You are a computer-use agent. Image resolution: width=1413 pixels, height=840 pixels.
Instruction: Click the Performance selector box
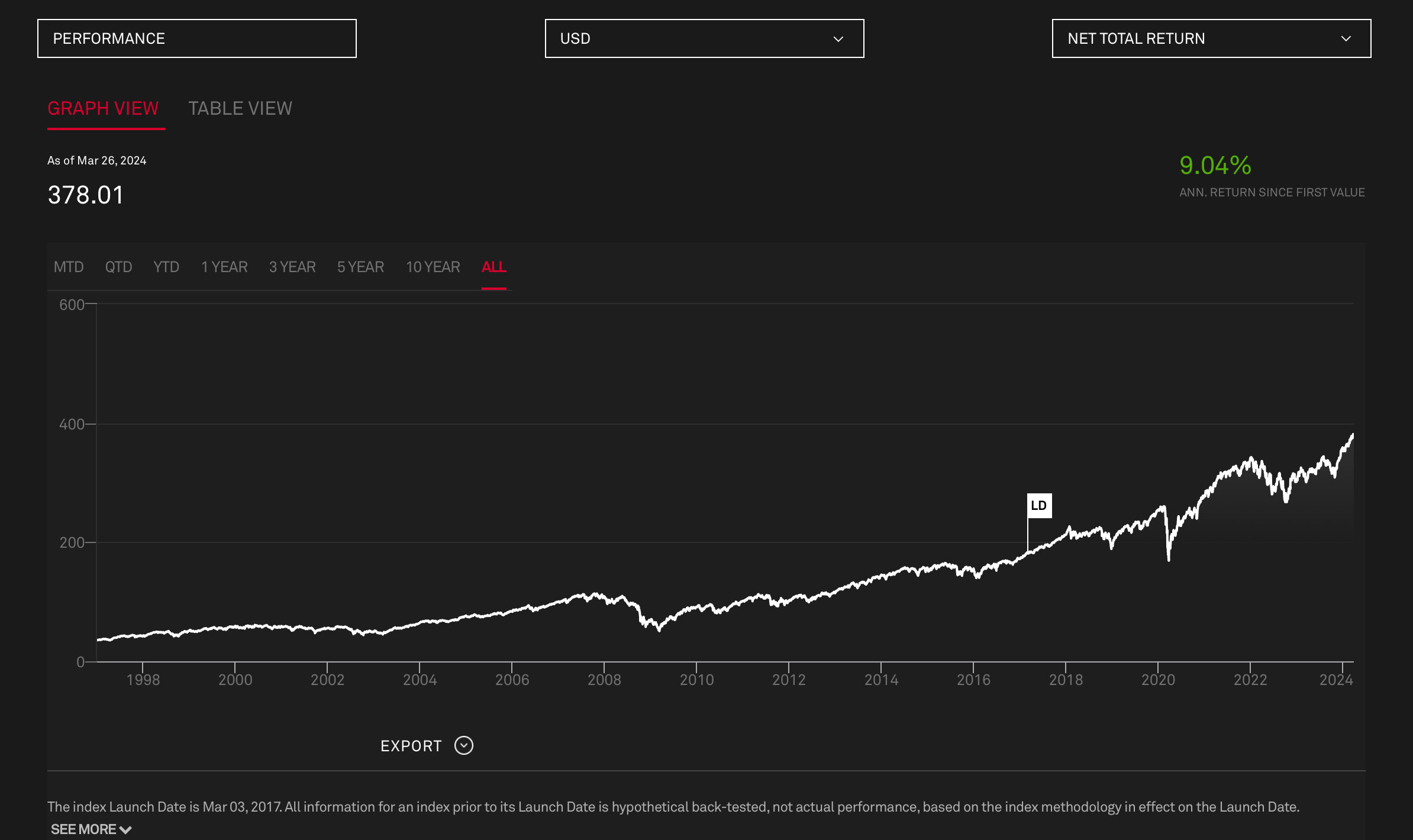pos(196,38)
